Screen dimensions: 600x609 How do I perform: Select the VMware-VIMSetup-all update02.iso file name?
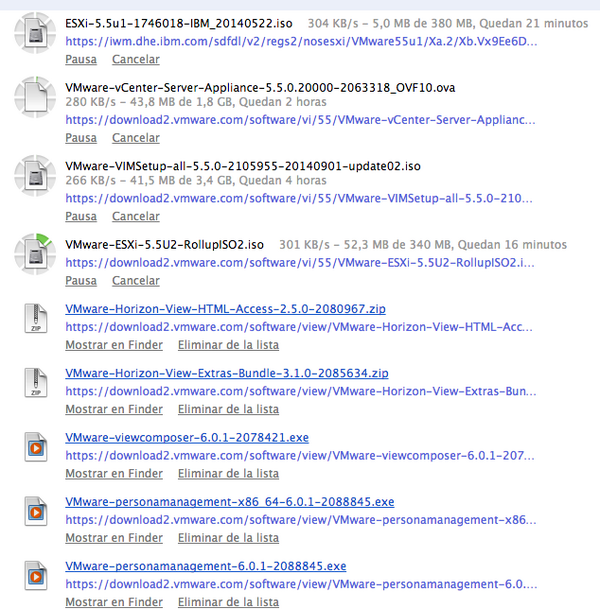(243, 166)
